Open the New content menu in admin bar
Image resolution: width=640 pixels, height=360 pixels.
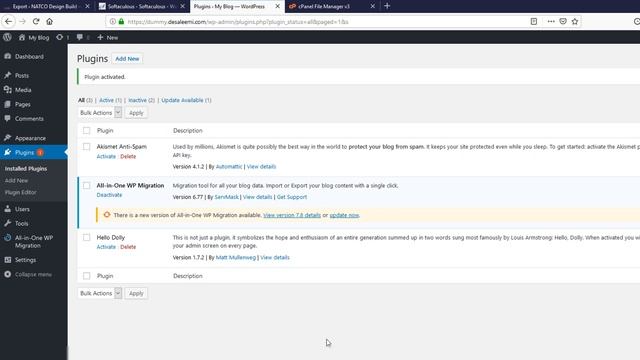(x=108, y=37)
